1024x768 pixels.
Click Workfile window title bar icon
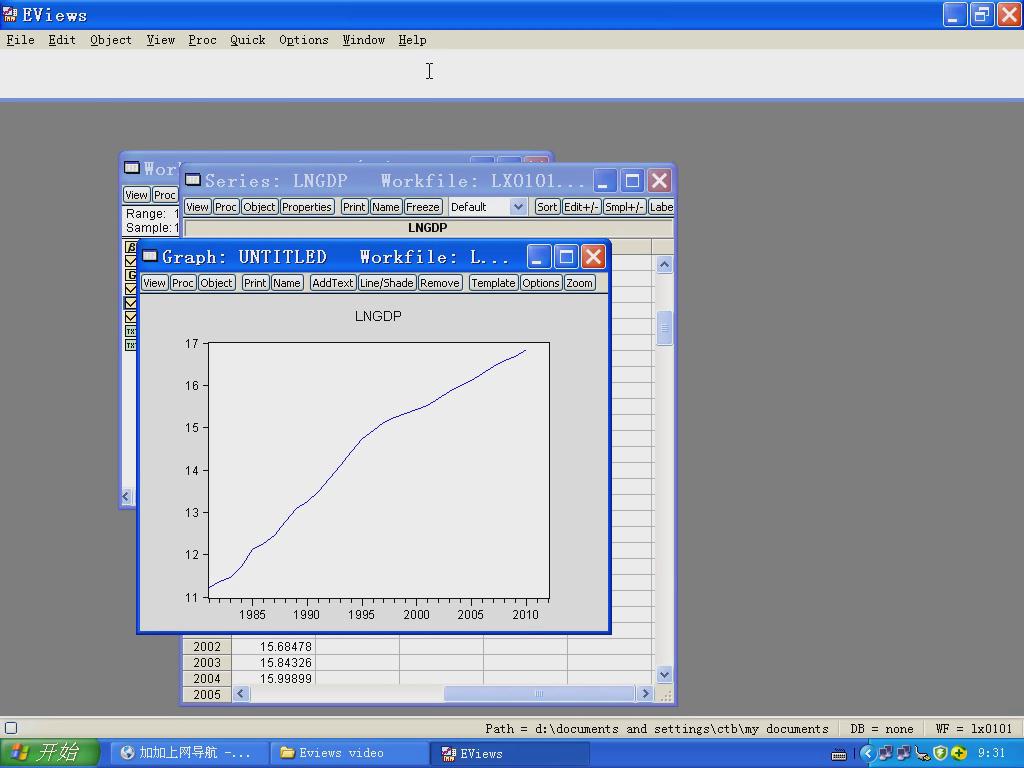(x=131, y=168)
